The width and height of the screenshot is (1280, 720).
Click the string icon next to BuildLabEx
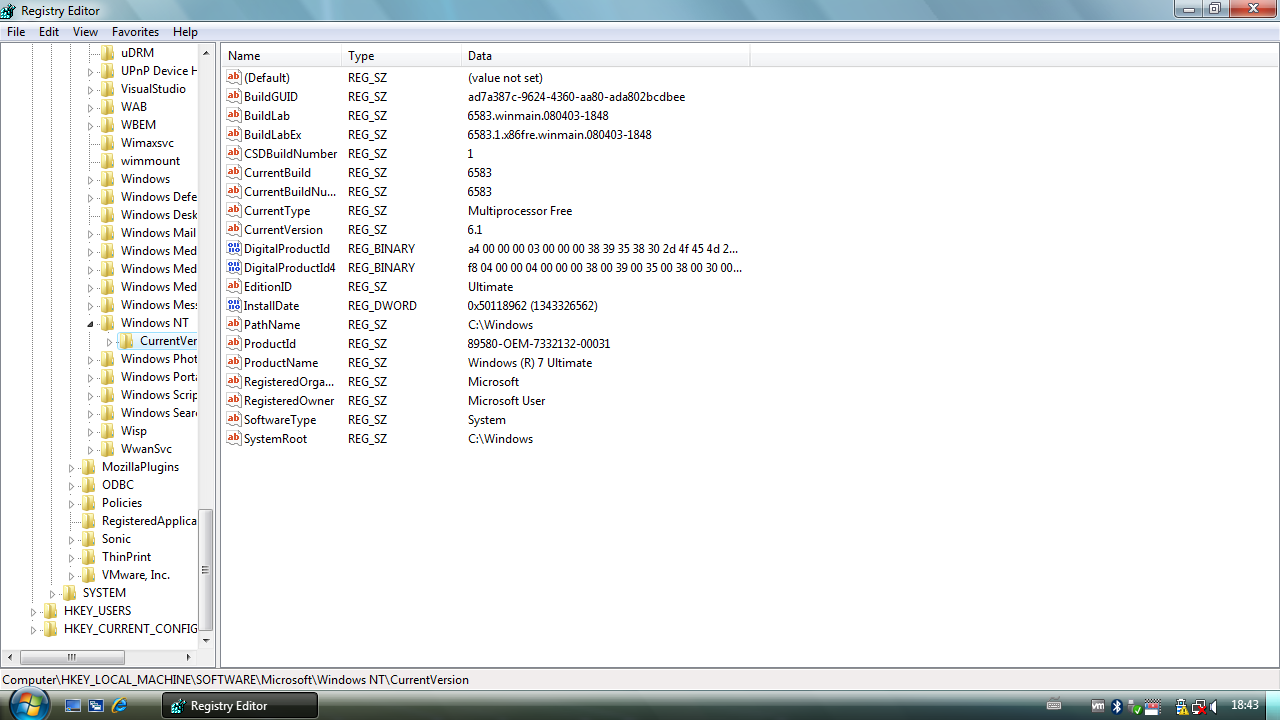[234, 135]
